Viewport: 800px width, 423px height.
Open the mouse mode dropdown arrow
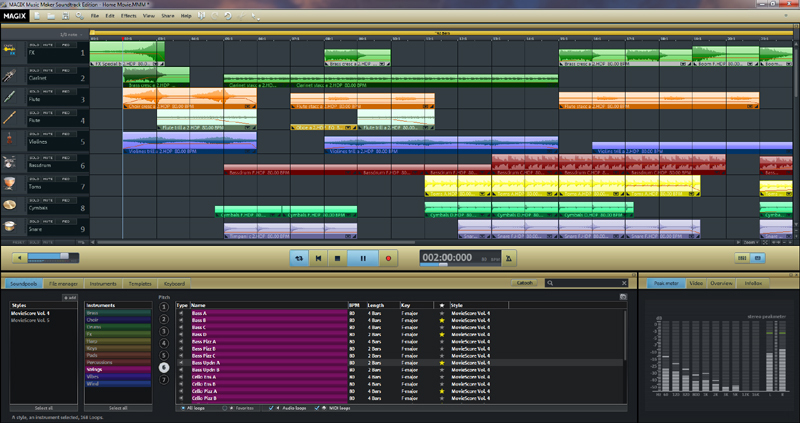(x=259, y=18)
